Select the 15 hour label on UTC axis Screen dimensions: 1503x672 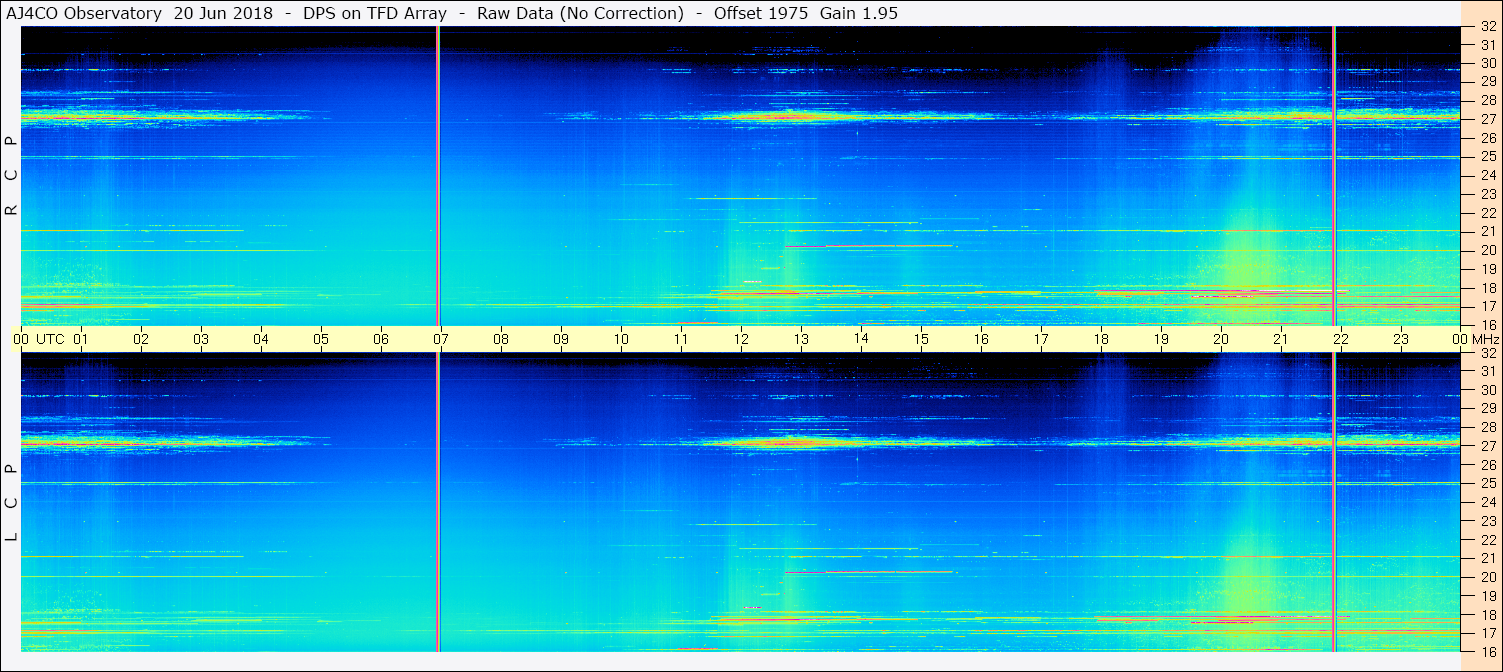coord(921,339)
